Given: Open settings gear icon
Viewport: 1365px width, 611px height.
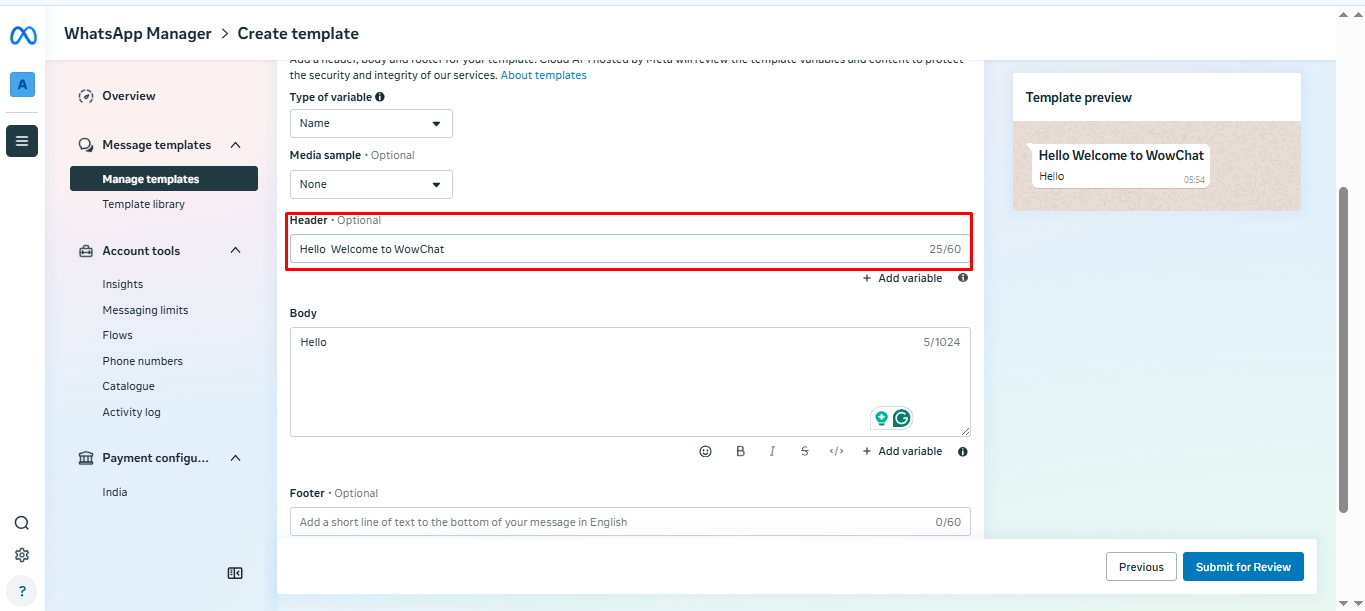Looking at the screenshot, I should coord(22,555).
